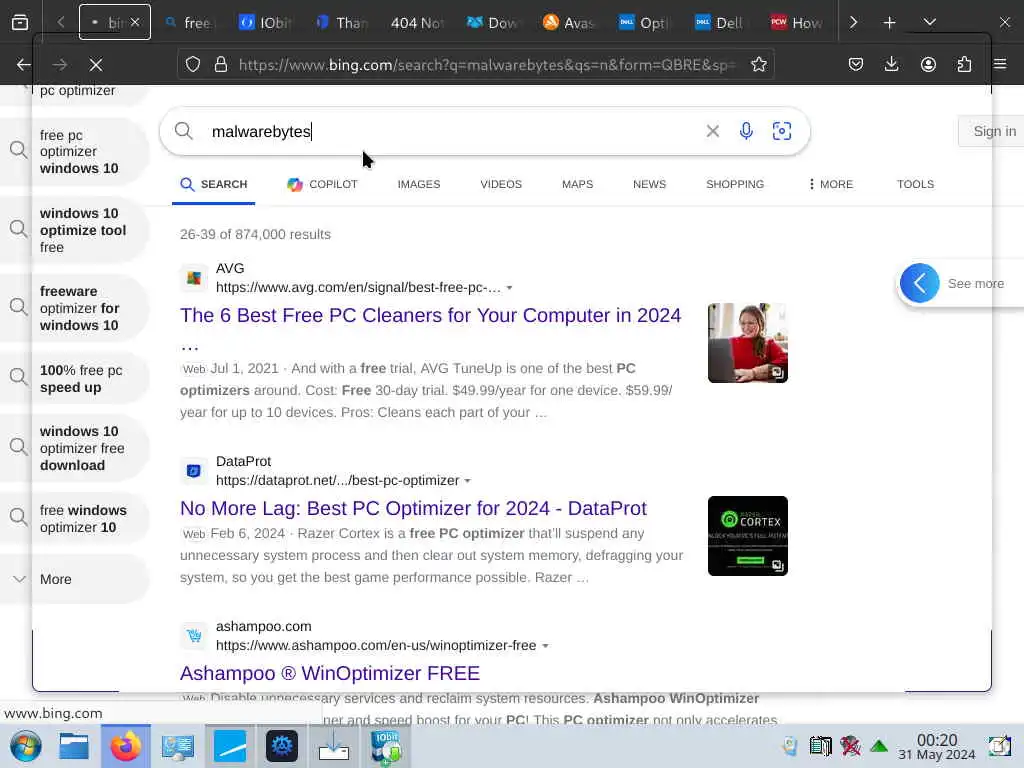Screen dimensions: 1024x768
Task: Switch to the Avast tab
Action: click(x=568, y=22)
